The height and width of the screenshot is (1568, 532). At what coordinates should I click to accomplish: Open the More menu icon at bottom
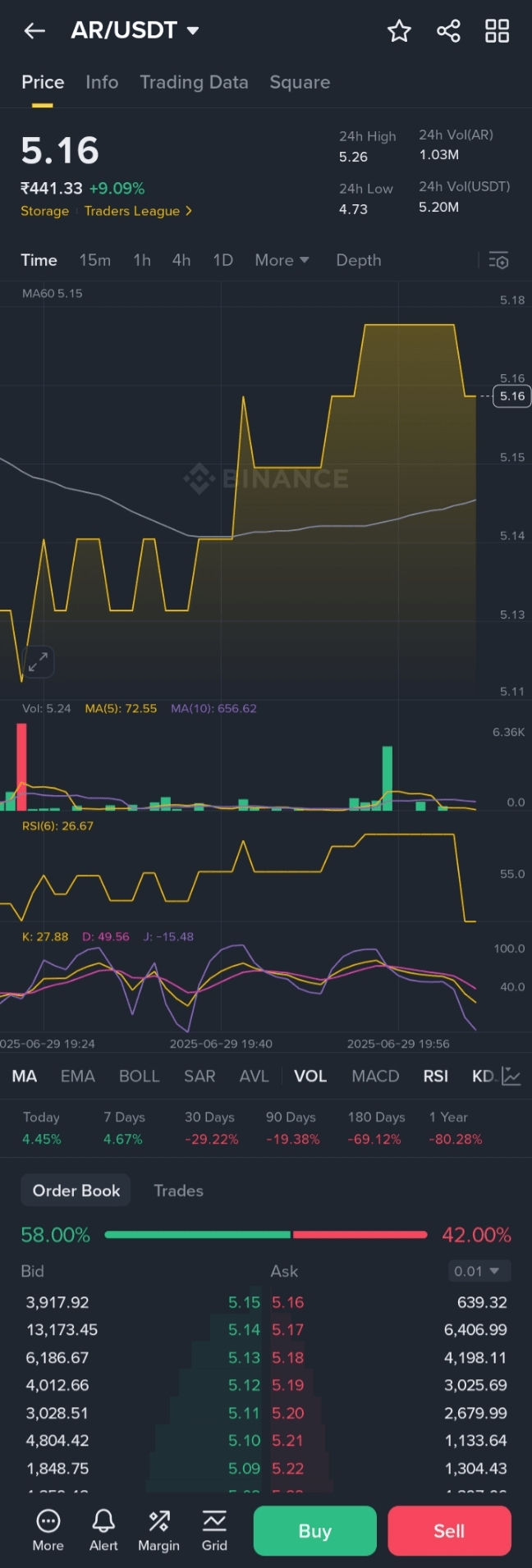(x=48, y=1530)
